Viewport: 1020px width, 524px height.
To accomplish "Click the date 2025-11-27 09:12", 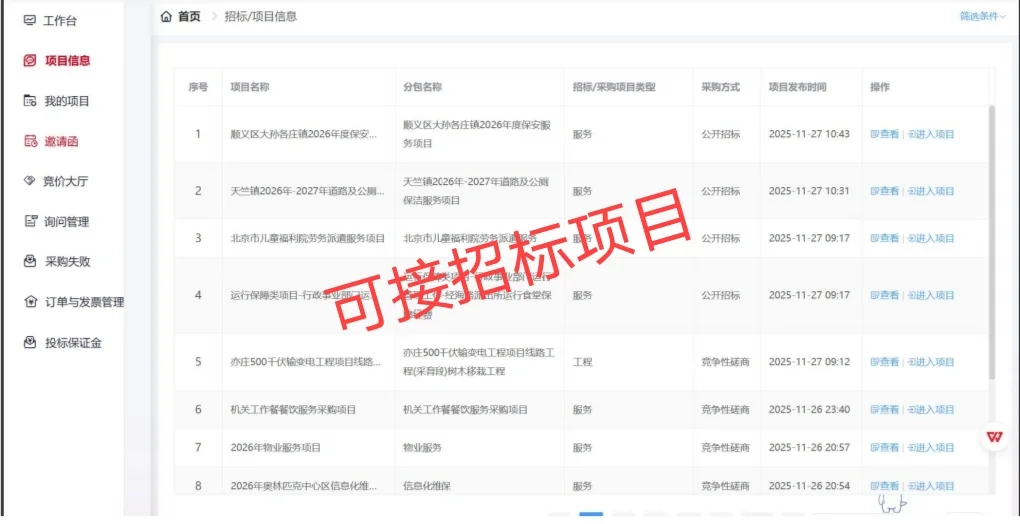I will (x=809, y=362).
